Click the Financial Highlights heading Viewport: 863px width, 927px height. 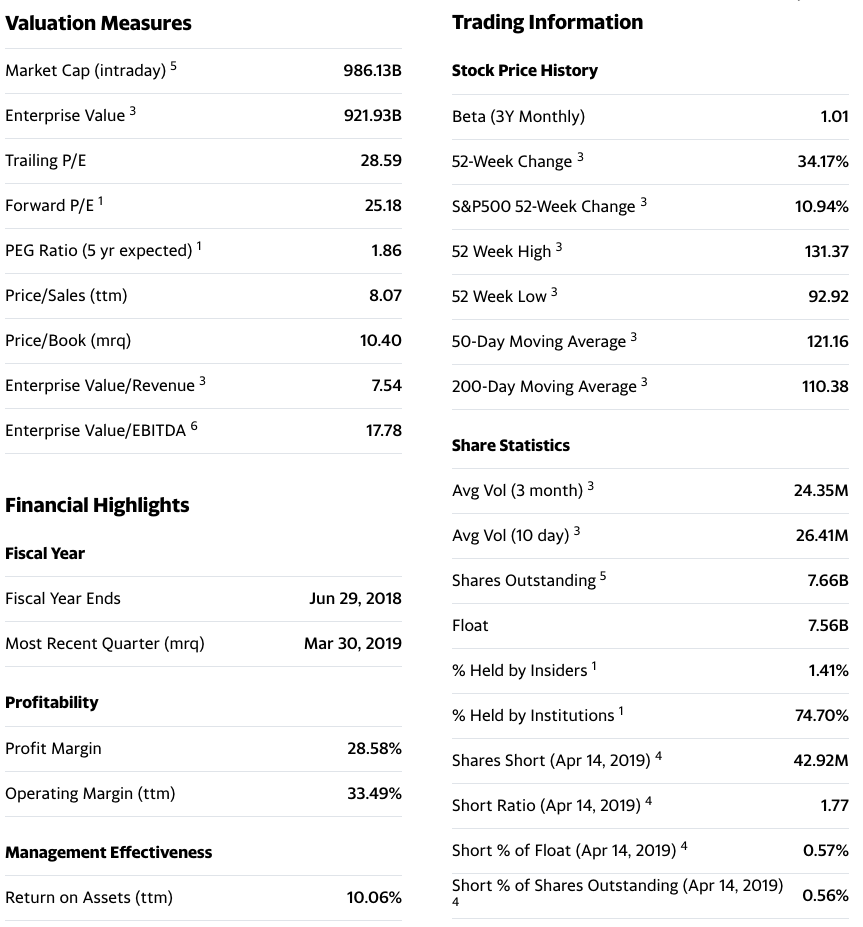97,505
